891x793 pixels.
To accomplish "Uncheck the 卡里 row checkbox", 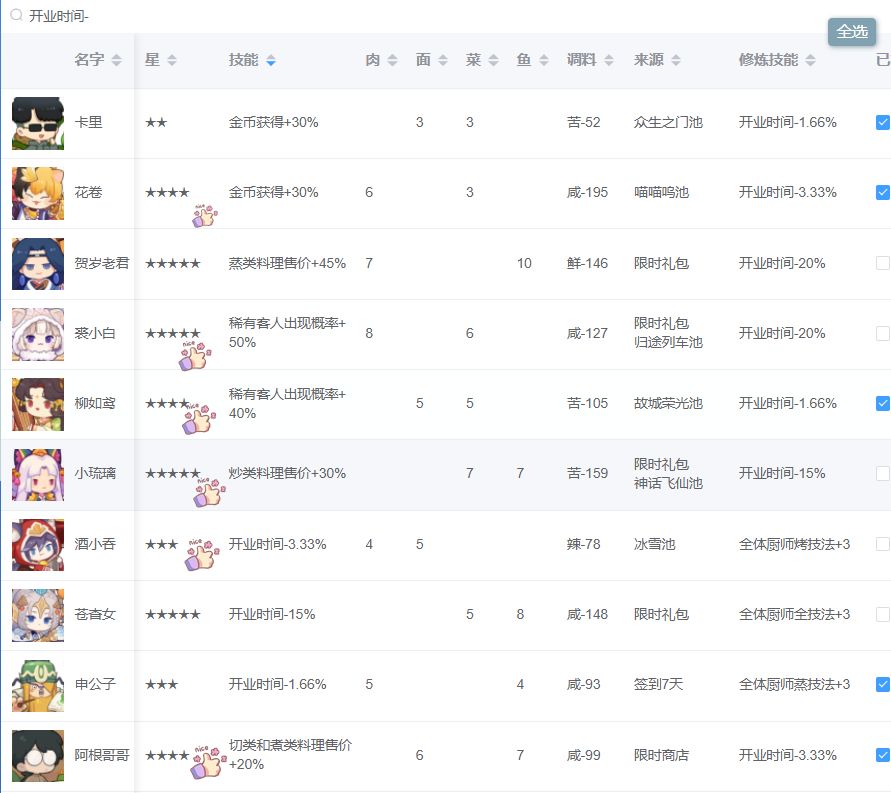I will 882,122.
